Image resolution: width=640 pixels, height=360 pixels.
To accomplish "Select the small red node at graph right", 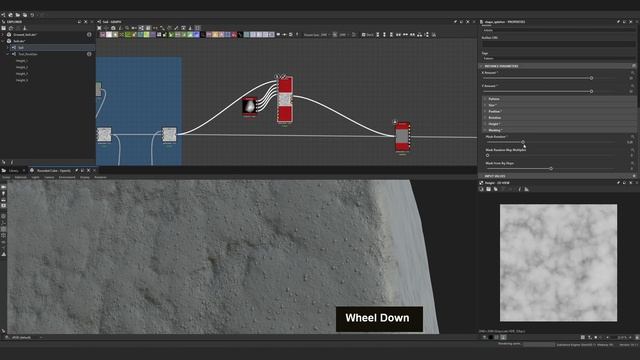I will point(402,137).
